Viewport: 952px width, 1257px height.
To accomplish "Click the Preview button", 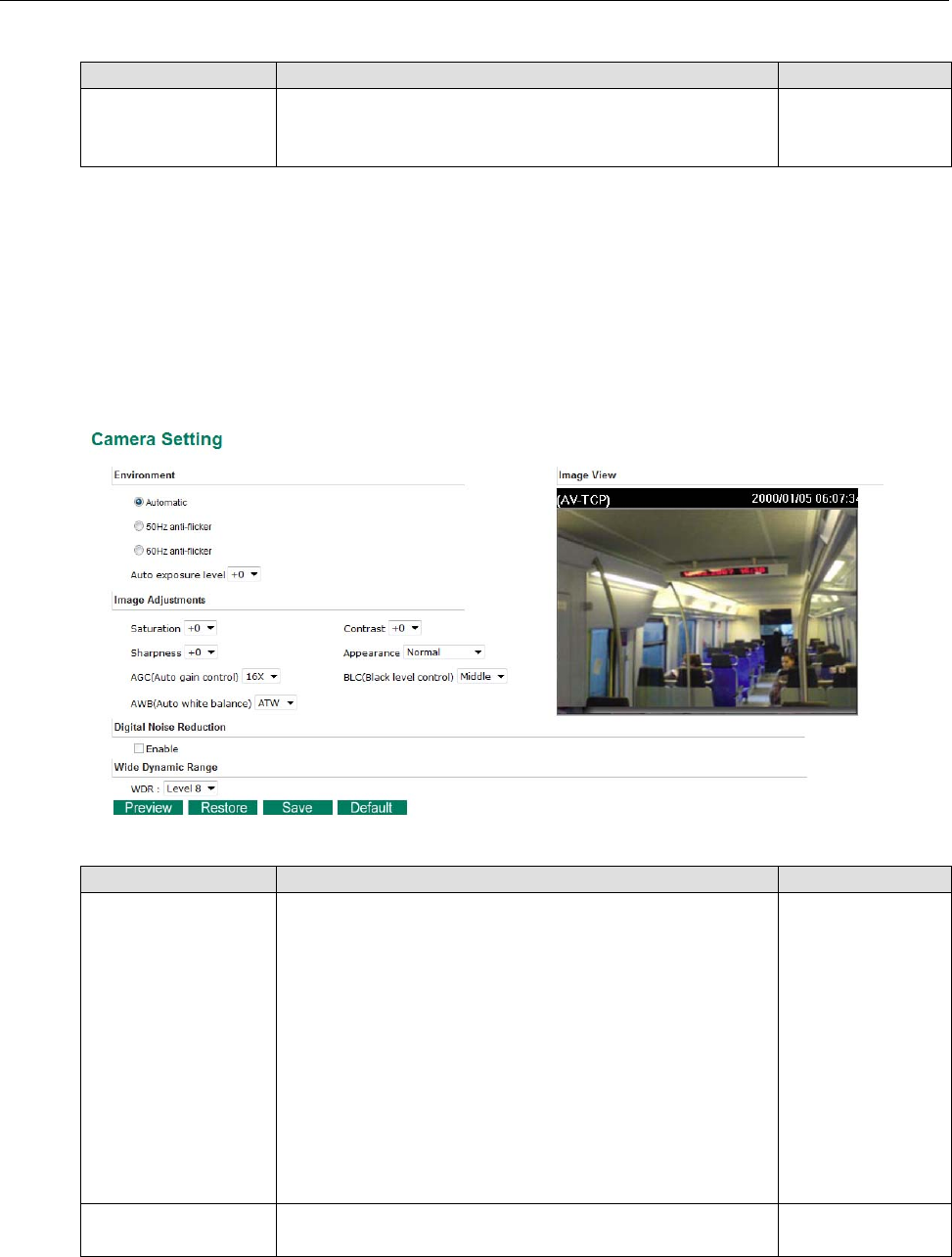I will coord(149,808).
